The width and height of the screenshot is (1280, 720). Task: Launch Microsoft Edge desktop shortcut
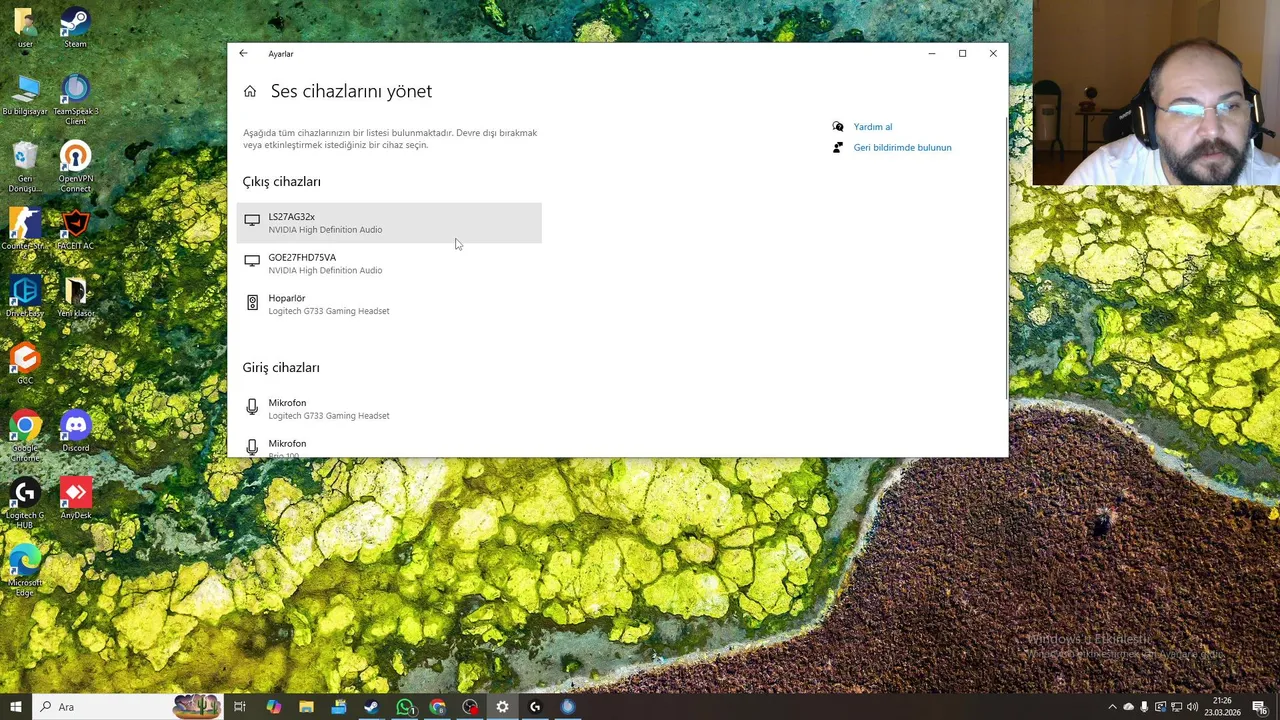[25, 570]
